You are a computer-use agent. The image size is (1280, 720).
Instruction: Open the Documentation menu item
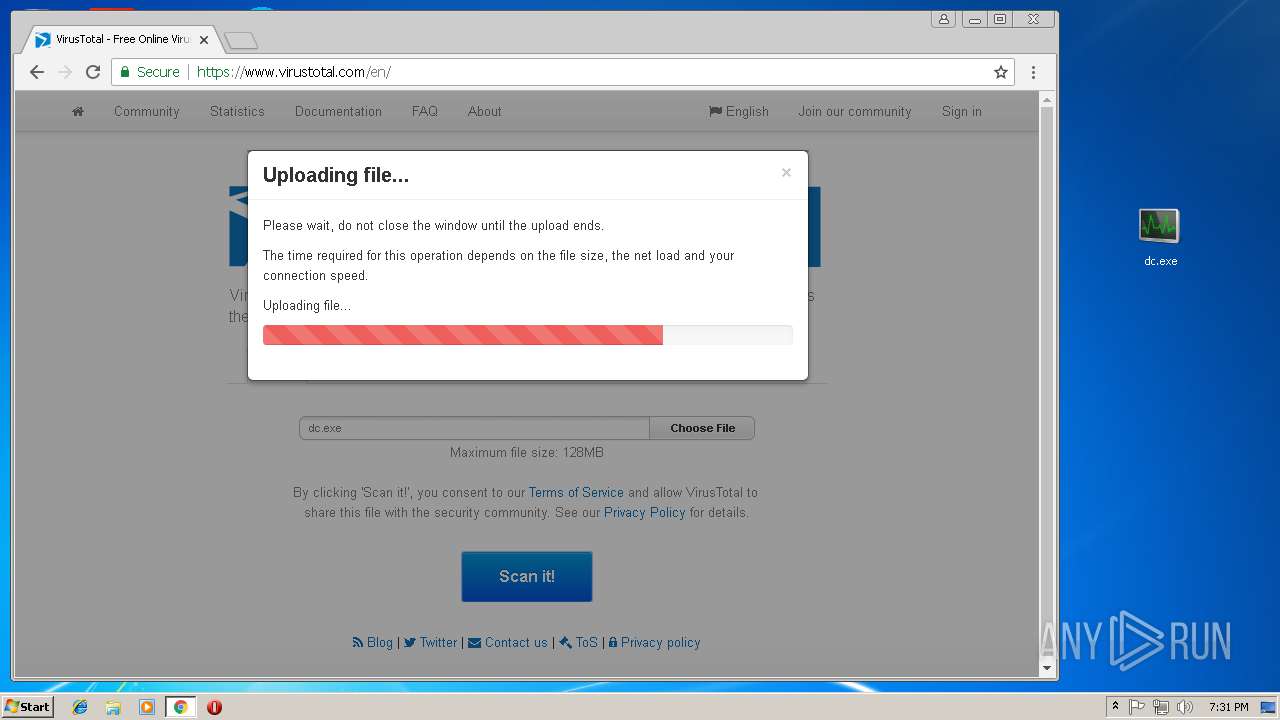point(338,111)
